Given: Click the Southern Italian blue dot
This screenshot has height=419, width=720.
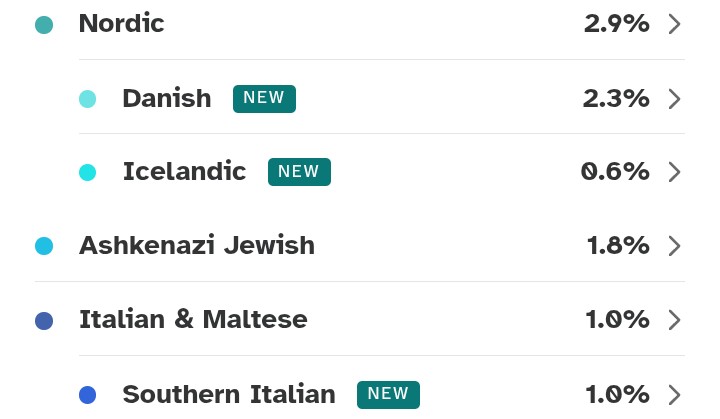Looking at the screenshot, I should [87, 395].
